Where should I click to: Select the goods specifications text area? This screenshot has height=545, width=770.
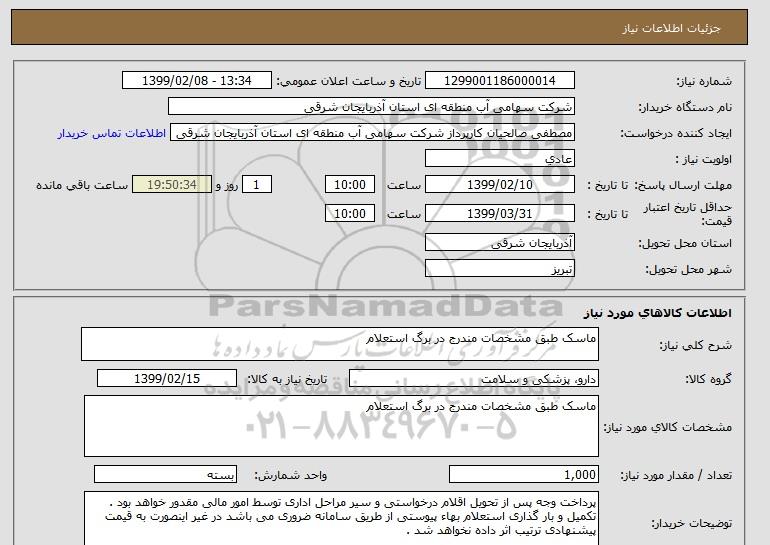coord(341,426)
